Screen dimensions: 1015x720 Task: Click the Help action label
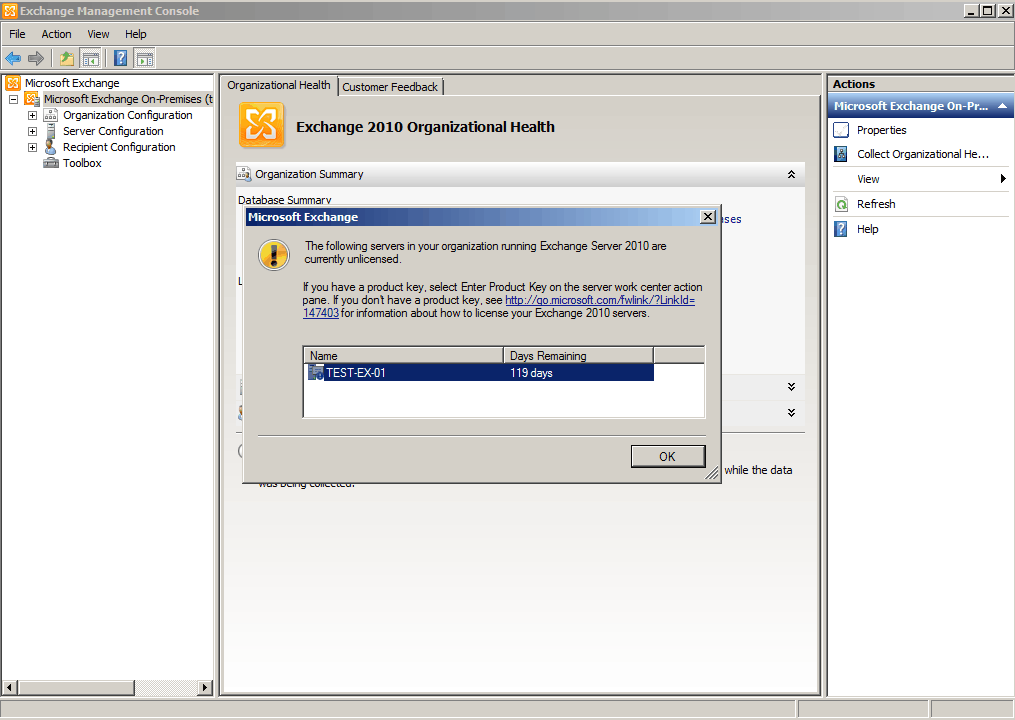[x=867, y=229]
